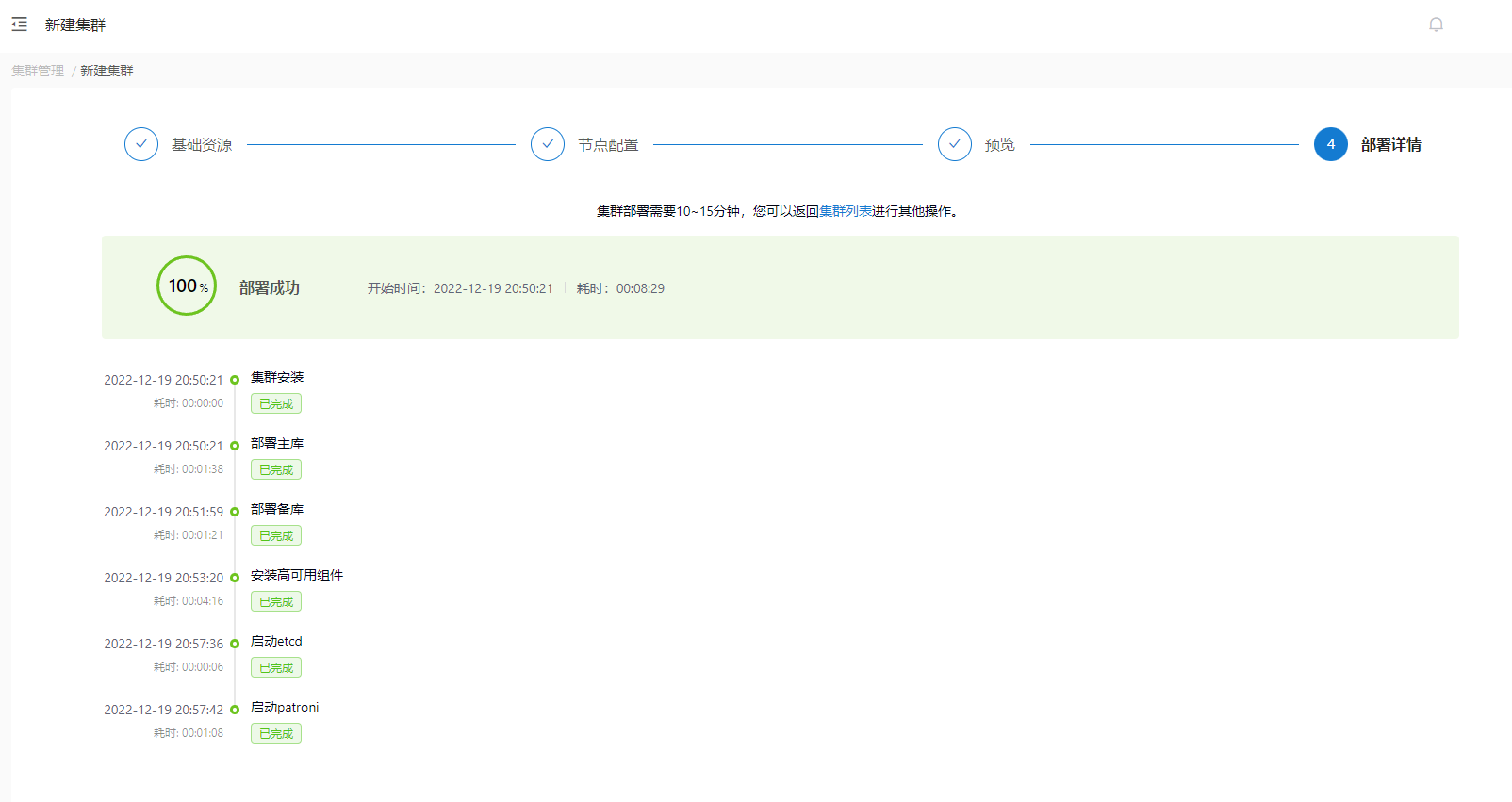The width and height of the screenshot is (1512, 802).
Task: Select the 启动etcd step title
Action: click(x=276, y=641)
